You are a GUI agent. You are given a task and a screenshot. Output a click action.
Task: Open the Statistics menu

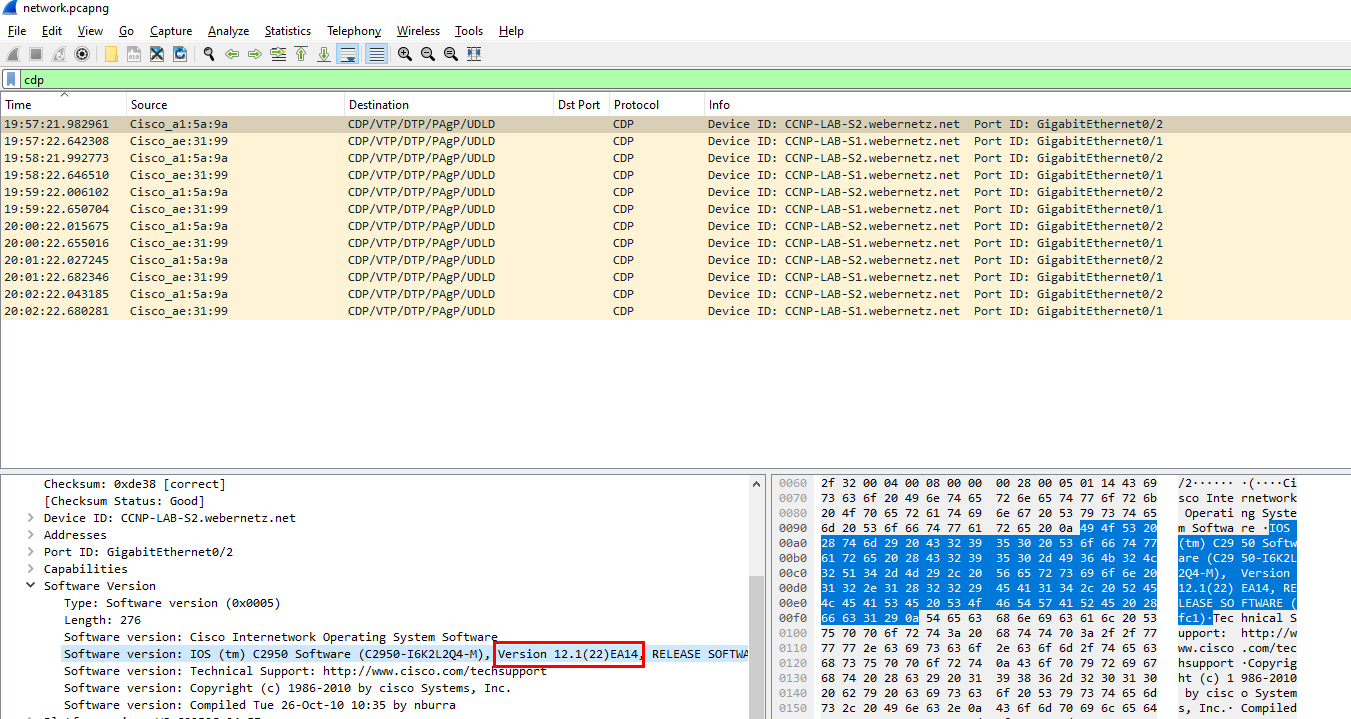[287, 31]
